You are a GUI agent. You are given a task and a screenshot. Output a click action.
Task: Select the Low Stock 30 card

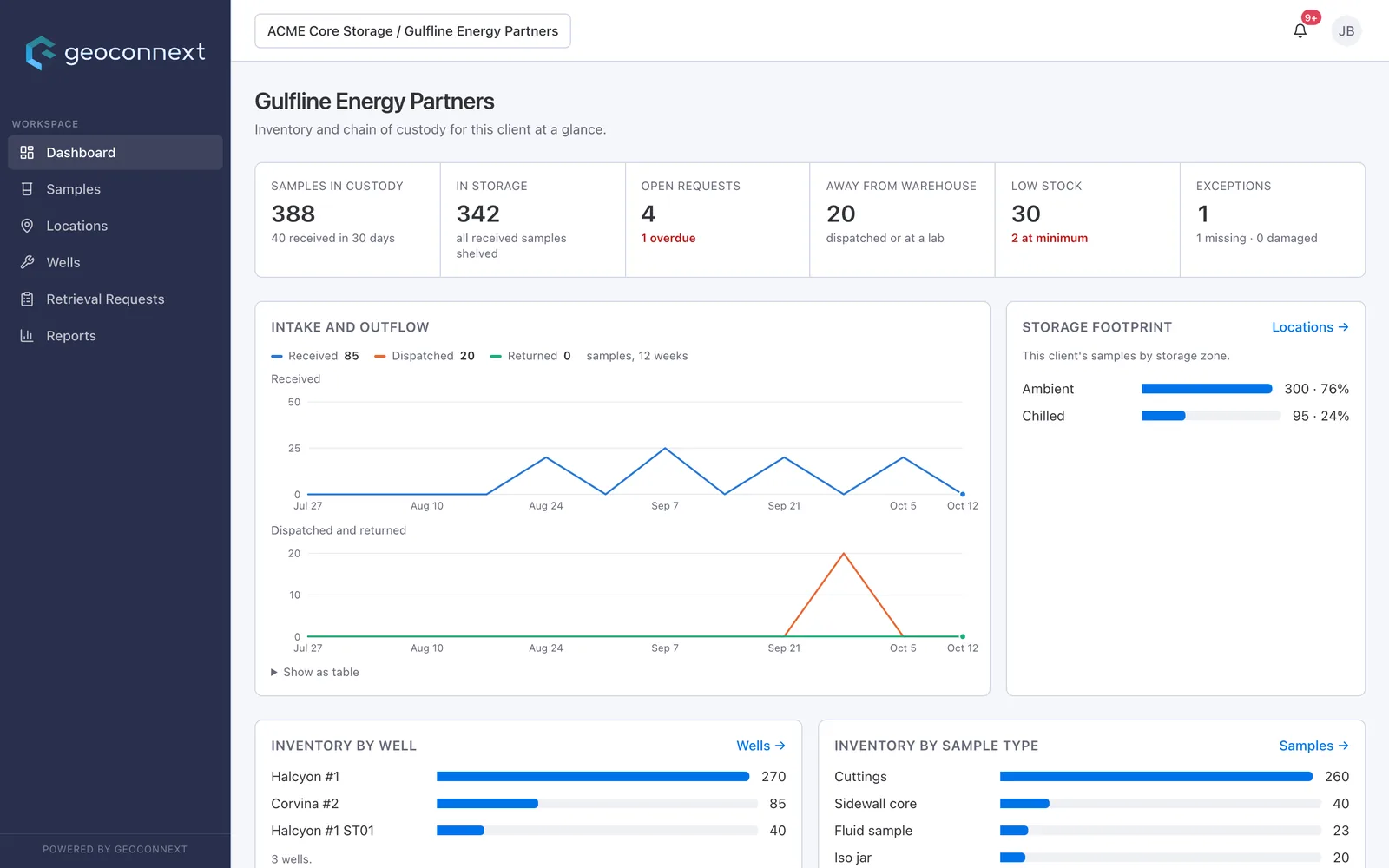[1087, 220]
